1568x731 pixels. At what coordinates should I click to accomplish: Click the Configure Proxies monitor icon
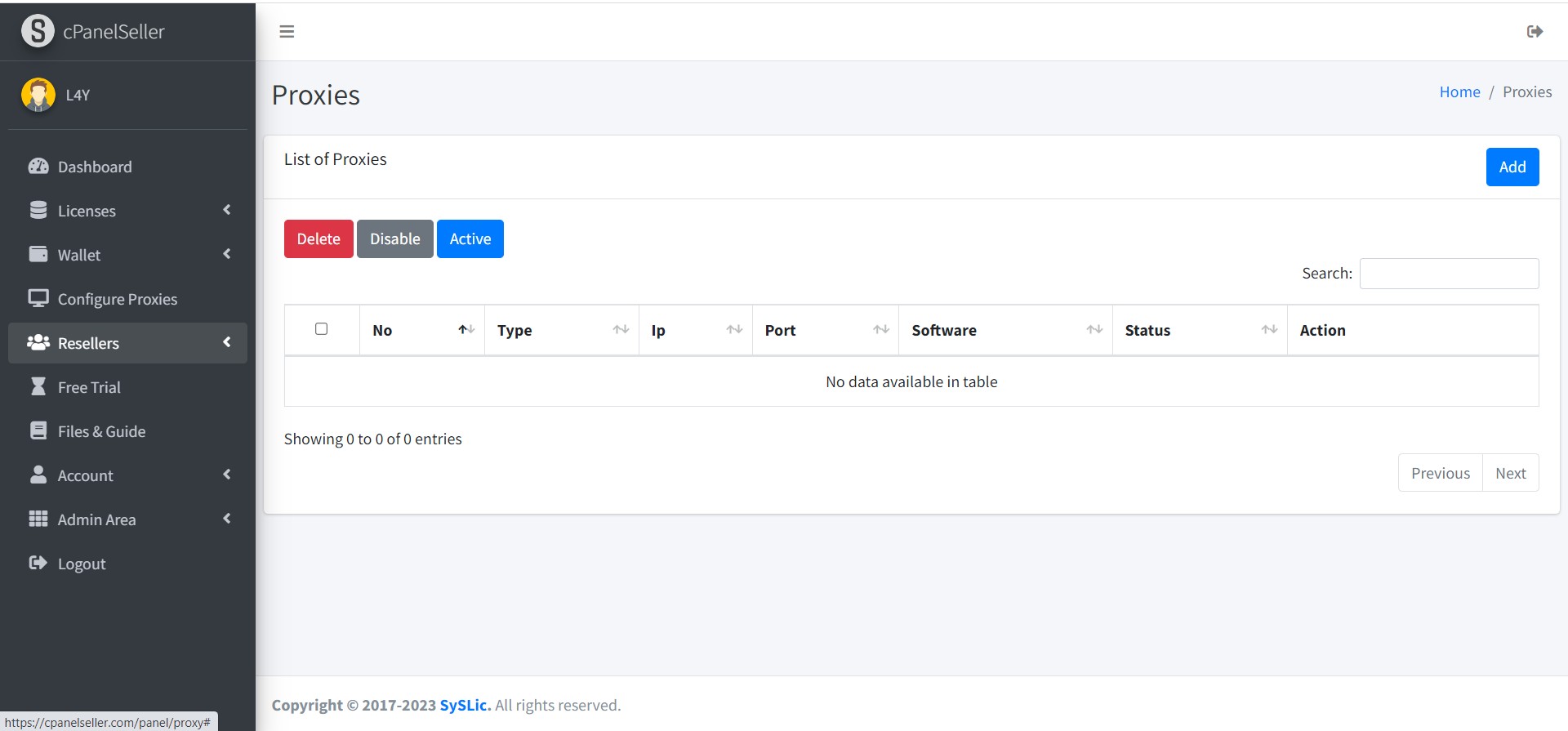pos(38,299)
